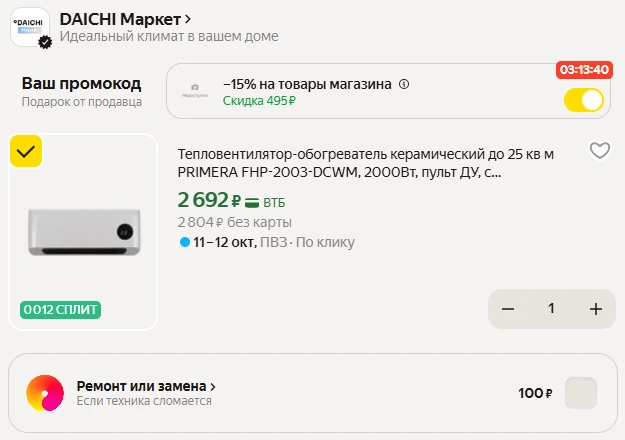Image resolution: width=625 pixels, height=440 pixels.
Task: Click the DAICHI Маркет store logo
Action: [x=30, y=27]
